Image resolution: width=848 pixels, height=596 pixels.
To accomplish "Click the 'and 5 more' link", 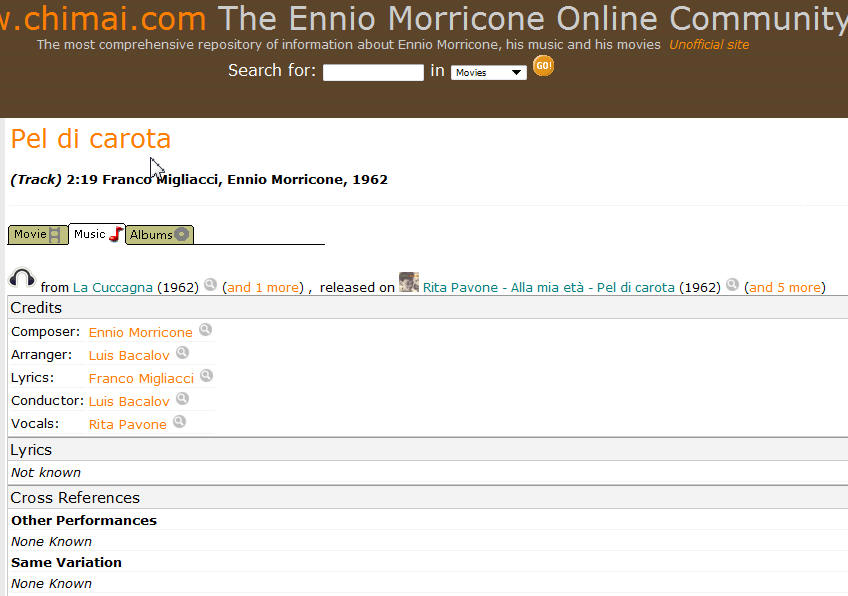I will 785,287.
